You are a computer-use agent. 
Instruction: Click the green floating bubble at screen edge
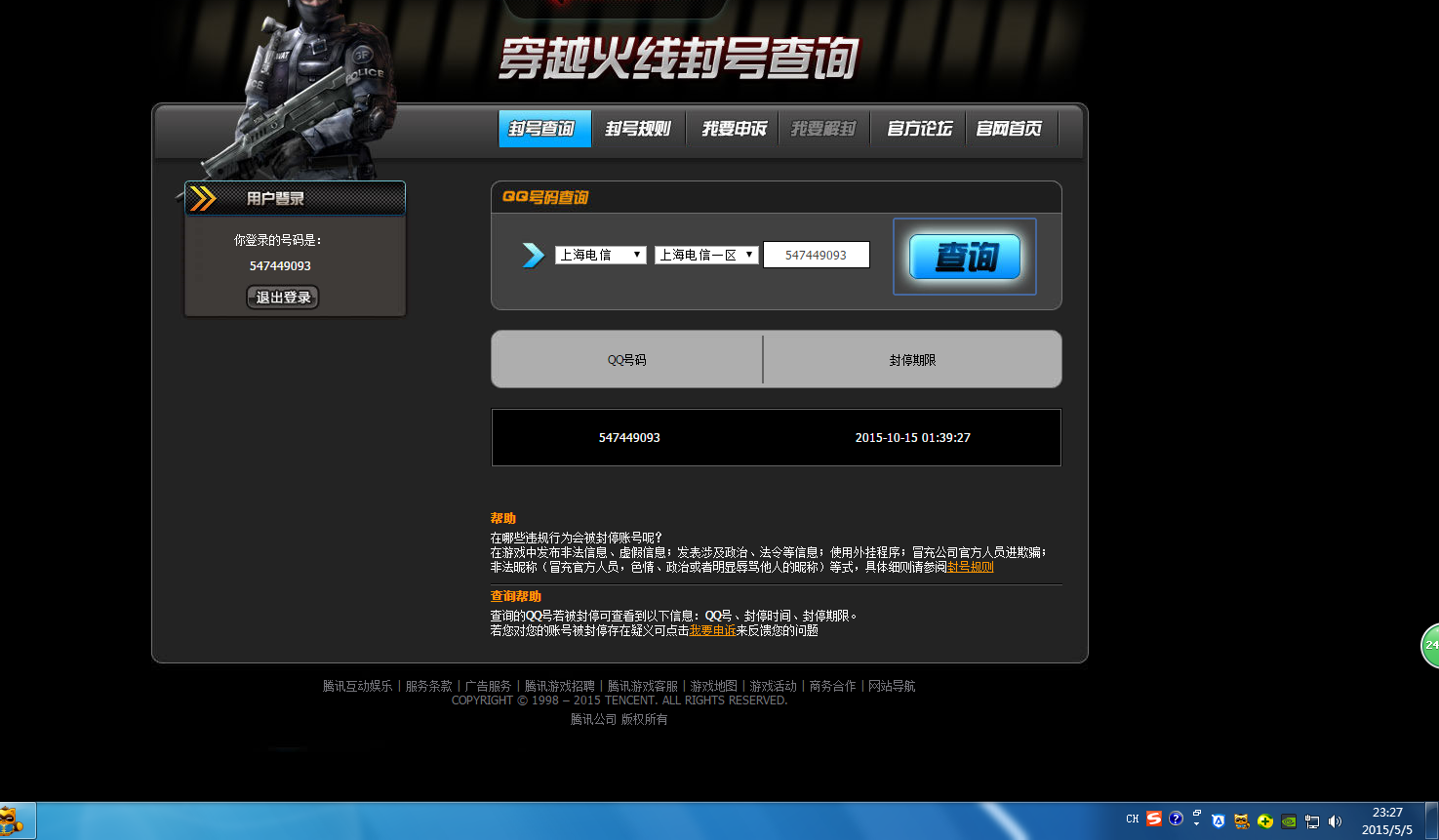pos(1429,645)
